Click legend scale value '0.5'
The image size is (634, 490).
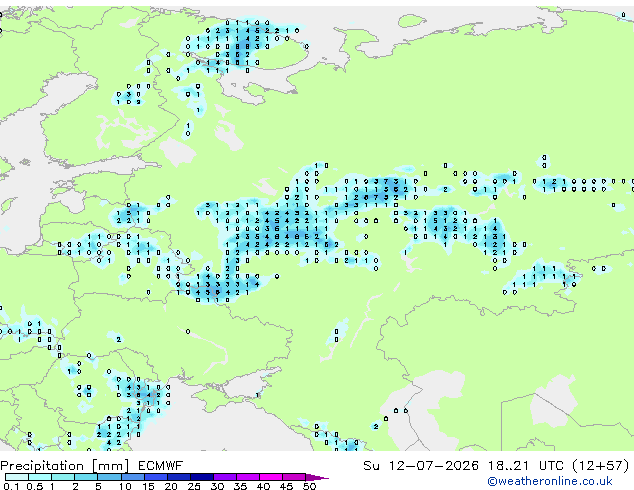(34, 486)
